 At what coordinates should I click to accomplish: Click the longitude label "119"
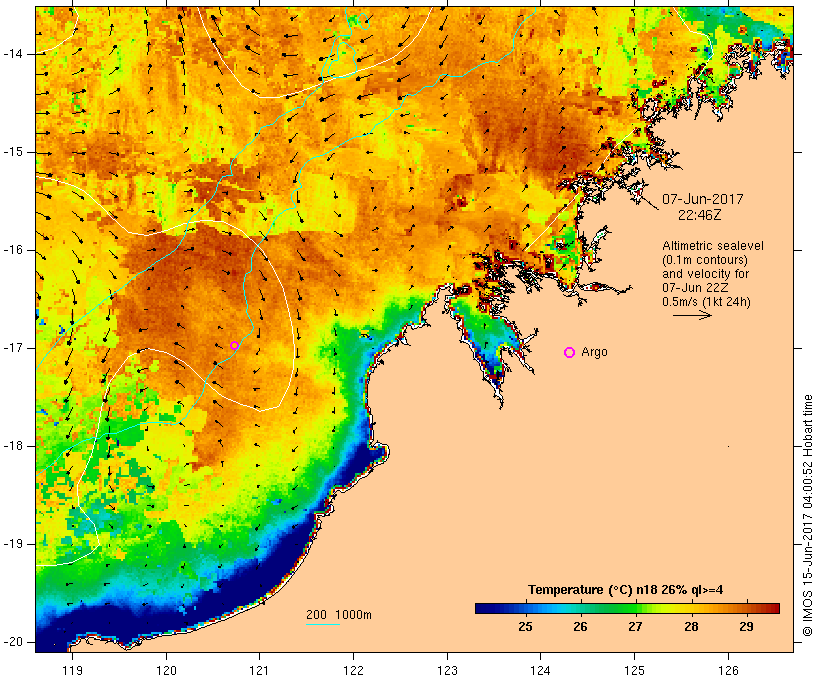point(72,670)
